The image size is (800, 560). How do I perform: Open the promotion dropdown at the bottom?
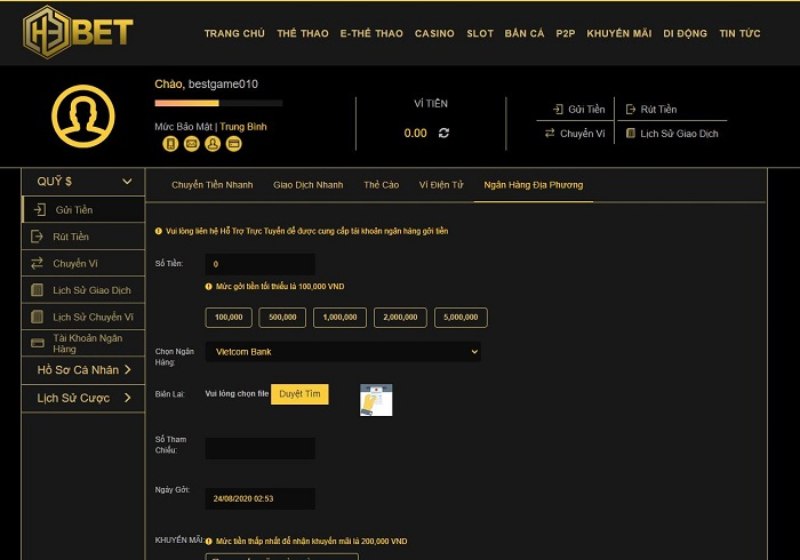click(282, 556)
